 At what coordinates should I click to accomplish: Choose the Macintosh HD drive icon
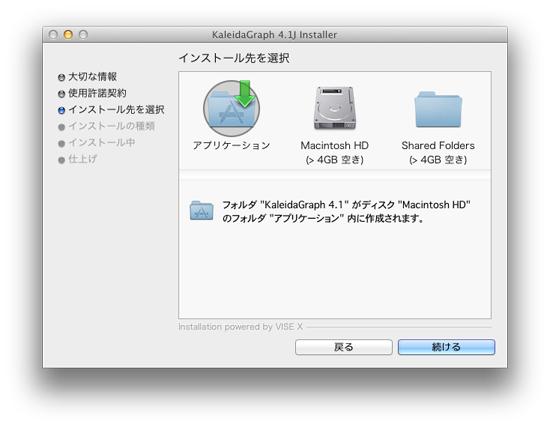(335, 108)
